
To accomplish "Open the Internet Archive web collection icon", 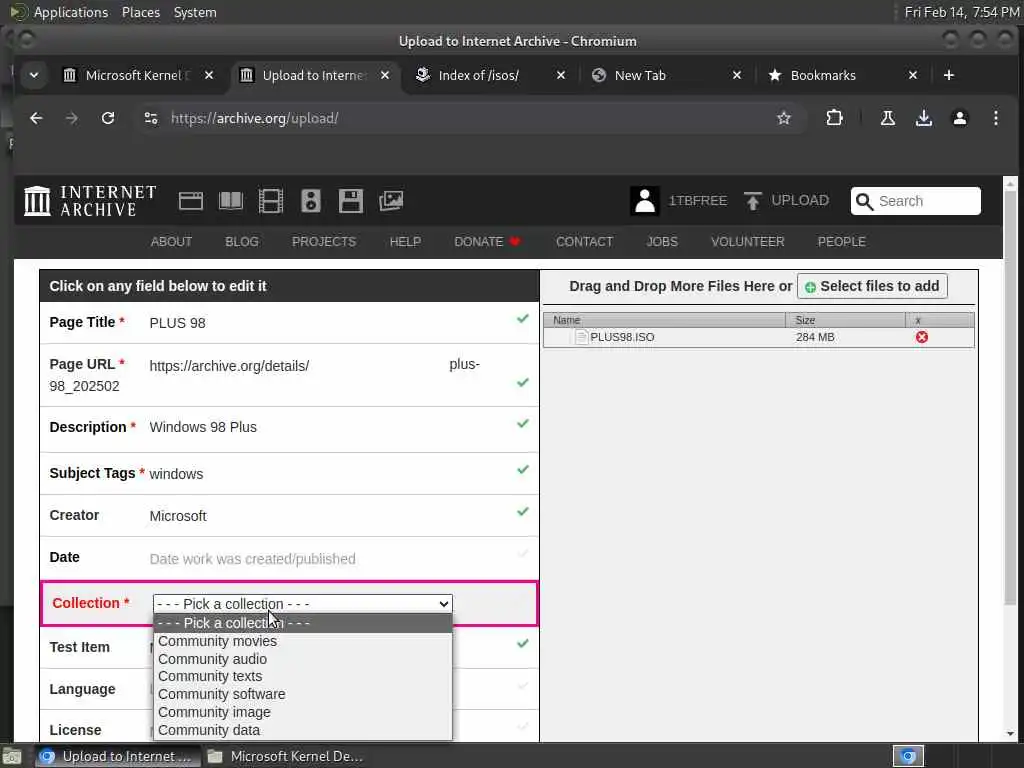I will pyautogui.click(x=191, y=201).
